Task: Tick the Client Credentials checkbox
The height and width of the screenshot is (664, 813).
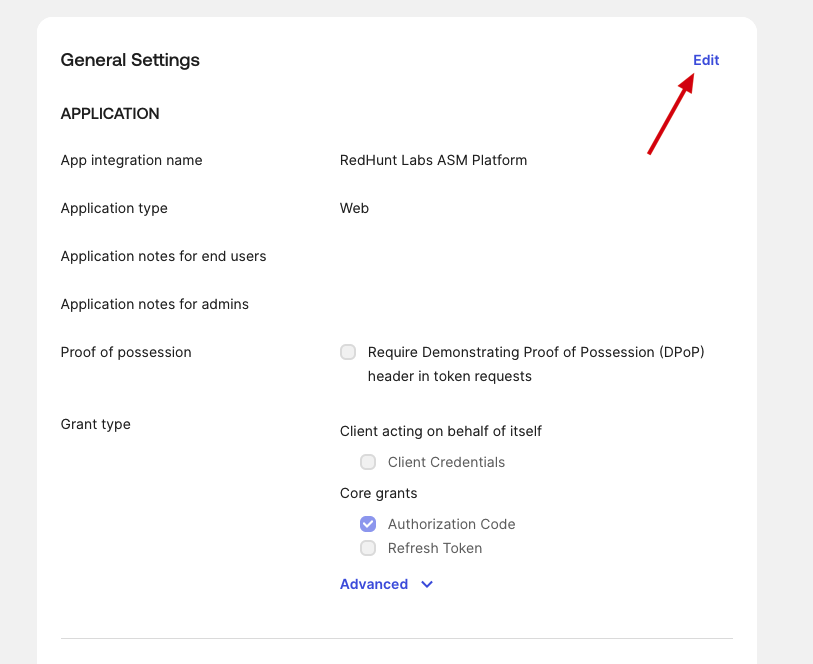Action: [x=368, y=462]
